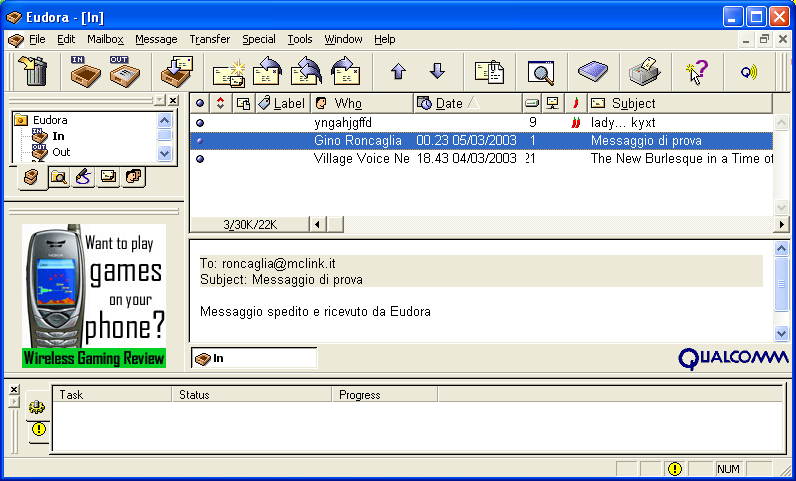The height and width of the screenshot is (481, 796).
Task: Click the error status exclamation icon tab
Action: coord(39,430)
